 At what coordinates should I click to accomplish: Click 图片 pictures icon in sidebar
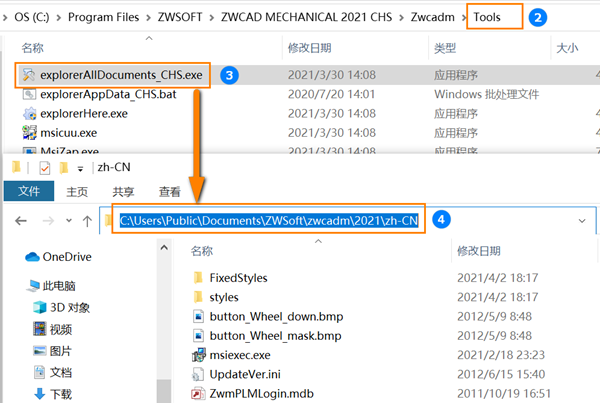click(x=40, y=351)
